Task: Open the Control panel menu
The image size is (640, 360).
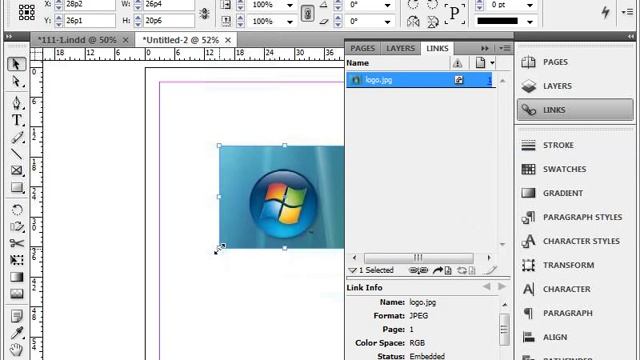Action: (x=627, y=12)
